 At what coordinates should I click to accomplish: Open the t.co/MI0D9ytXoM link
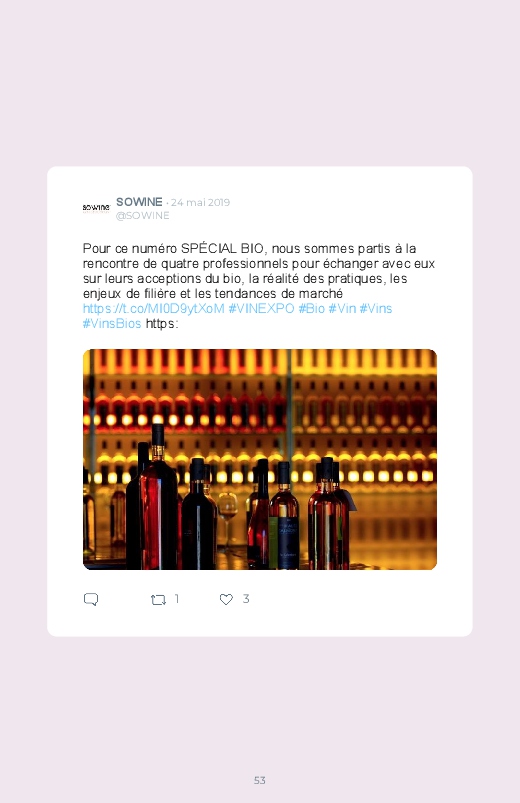coord(154,309)
